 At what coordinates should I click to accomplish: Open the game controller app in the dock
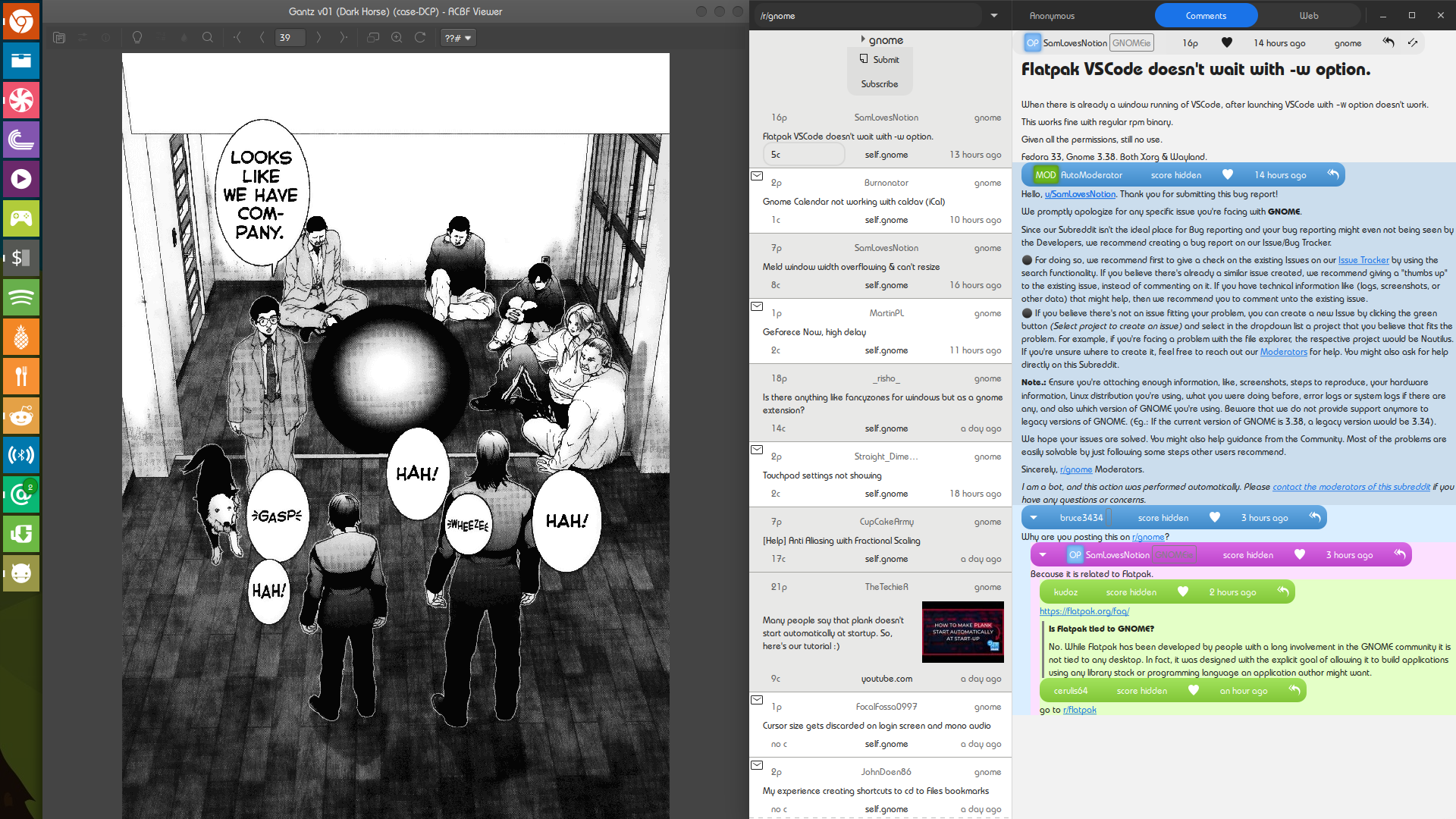click(21, 218)
